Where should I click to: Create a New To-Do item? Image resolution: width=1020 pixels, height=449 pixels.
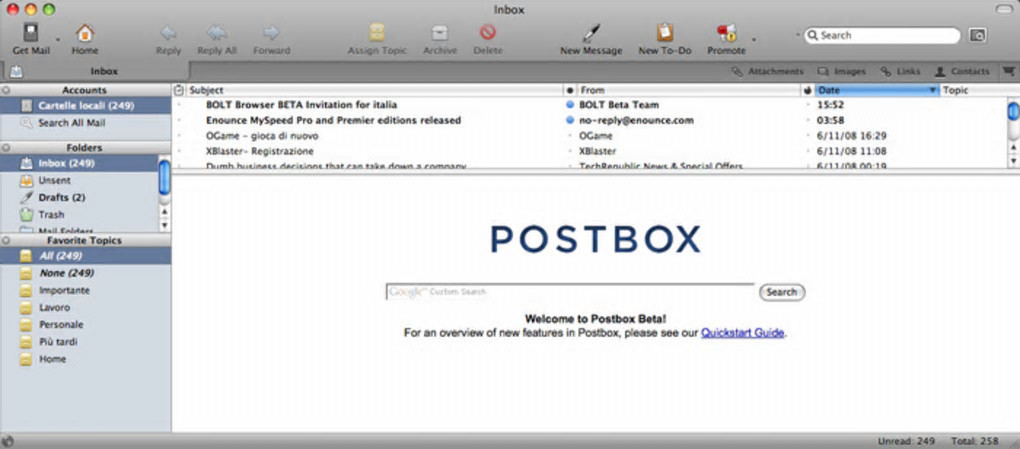[x=664, y=33]
